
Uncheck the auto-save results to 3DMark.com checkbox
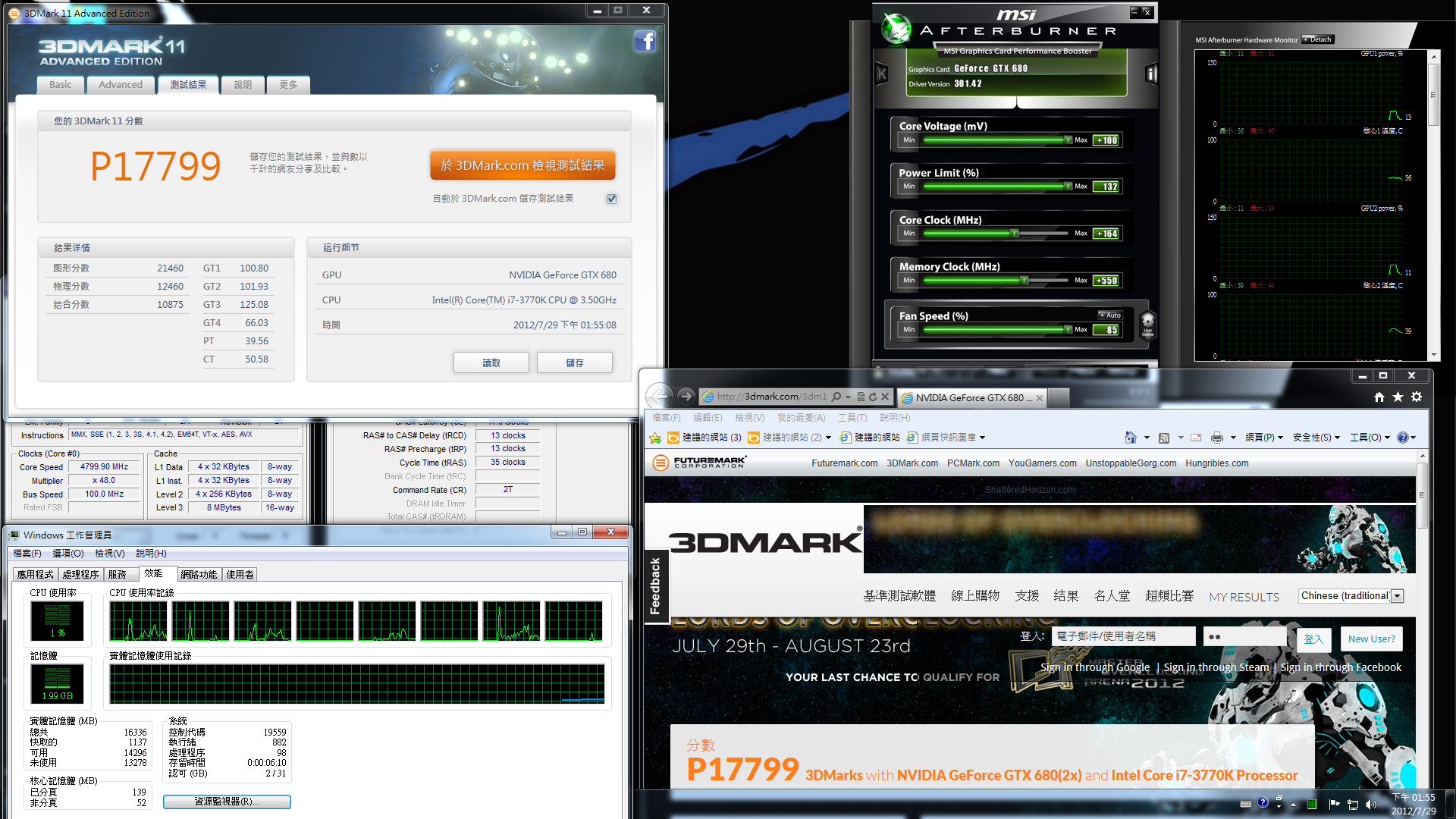tap(611, 199)
